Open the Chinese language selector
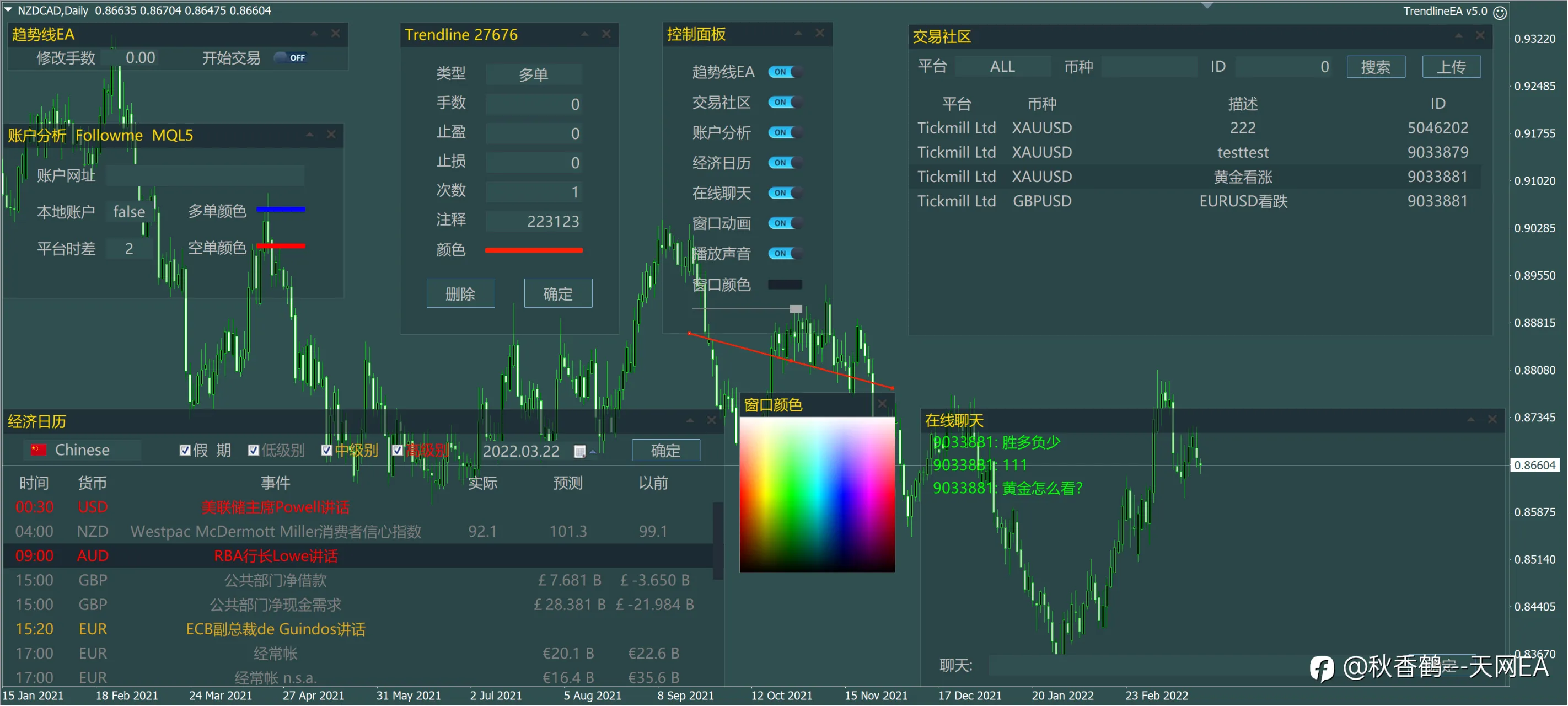1568x706 pixels. pos(82,450)
